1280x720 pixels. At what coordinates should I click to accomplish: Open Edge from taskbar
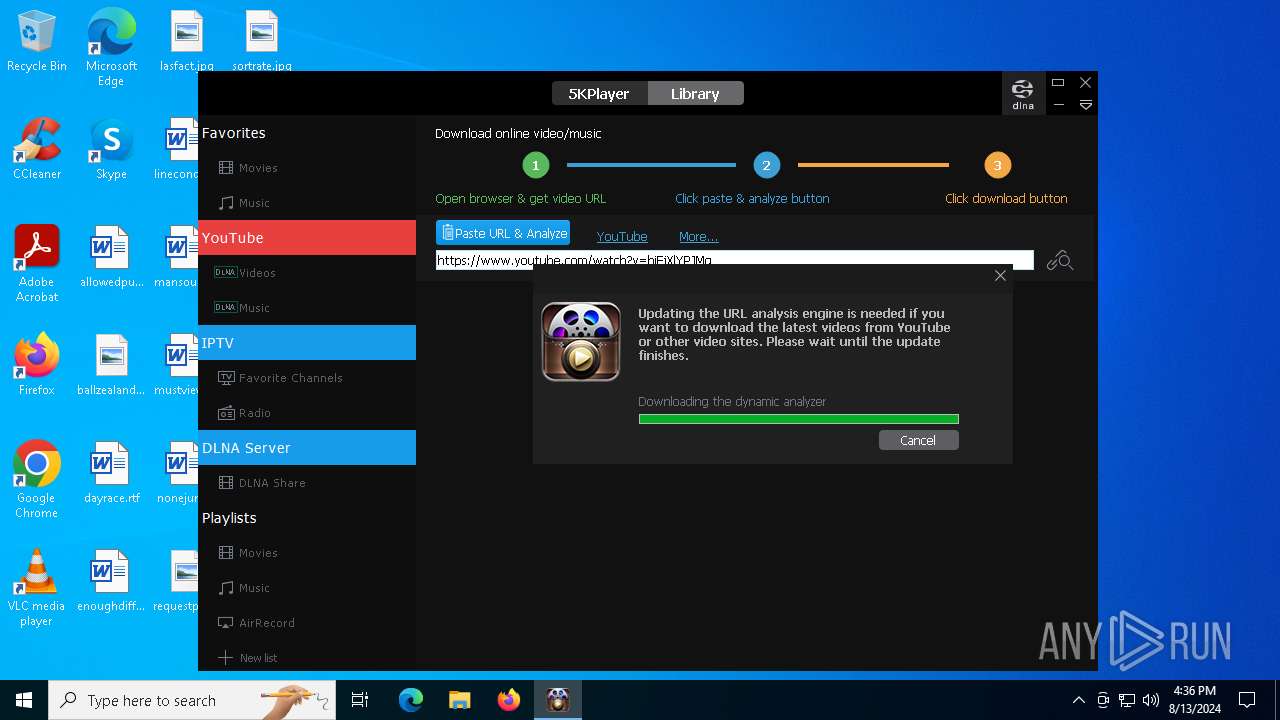(x=411, y=700)
